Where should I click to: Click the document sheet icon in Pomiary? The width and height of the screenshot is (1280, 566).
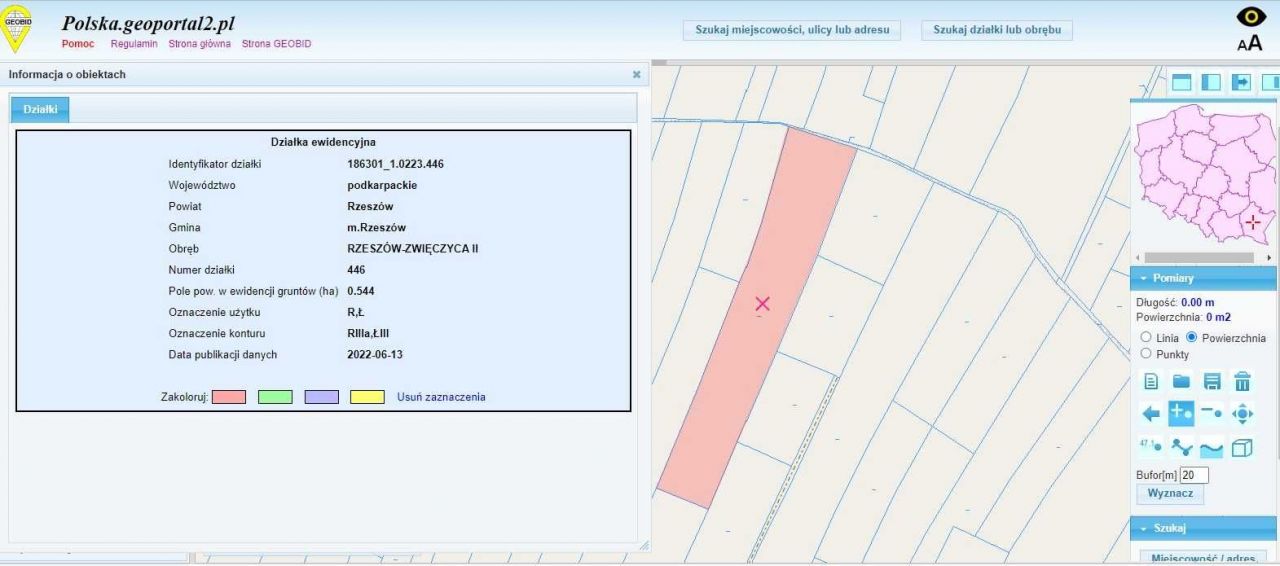pos(1151,381)
